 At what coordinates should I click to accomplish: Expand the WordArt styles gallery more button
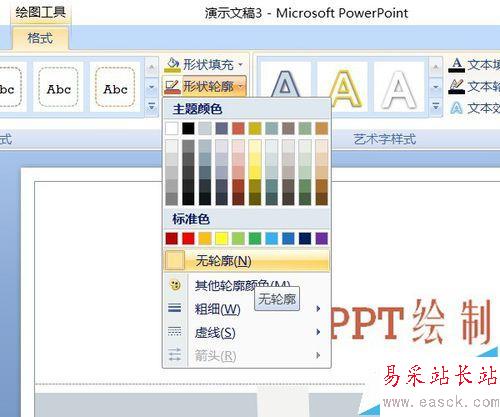[436, 107]
